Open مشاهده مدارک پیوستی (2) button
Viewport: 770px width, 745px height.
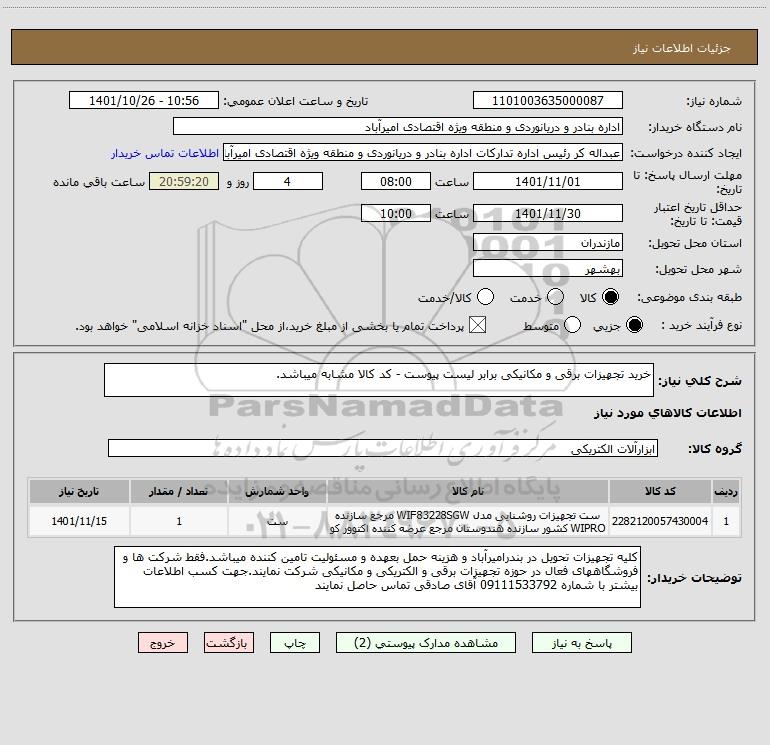(426, 643)
